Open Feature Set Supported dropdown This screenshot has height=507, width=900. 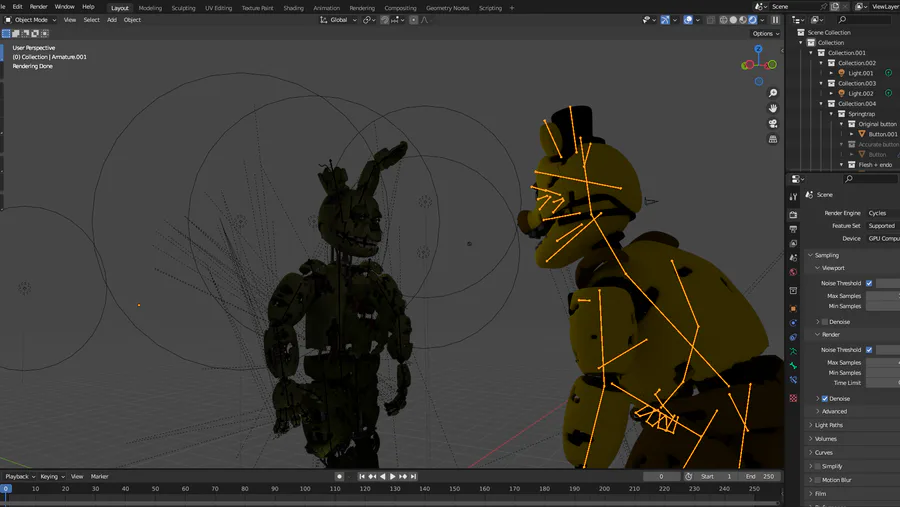(x=883, y=226)
